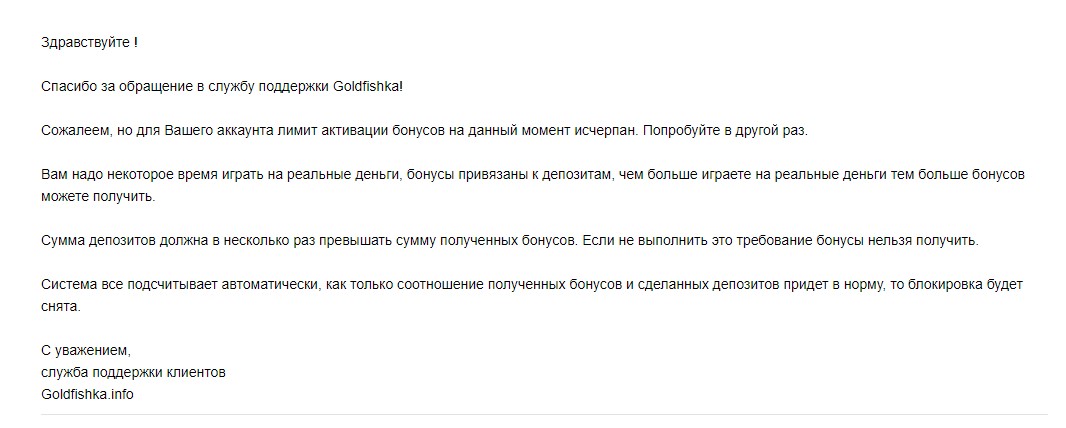Open the "Goldfishka.info" signature link
This screenshot has height=428, width=1066.
87,394
